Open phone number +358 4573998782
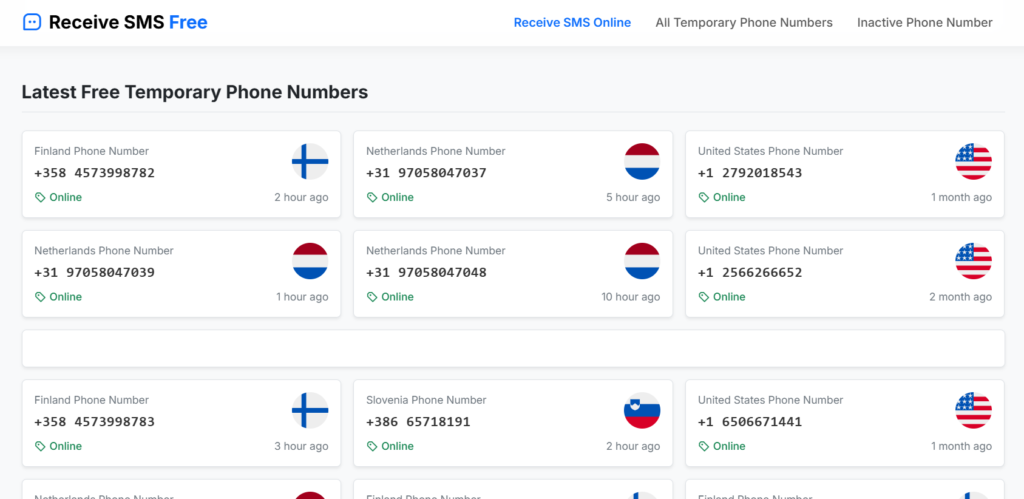This screenshot has width=1024, height=499. [x=95, y=173]
